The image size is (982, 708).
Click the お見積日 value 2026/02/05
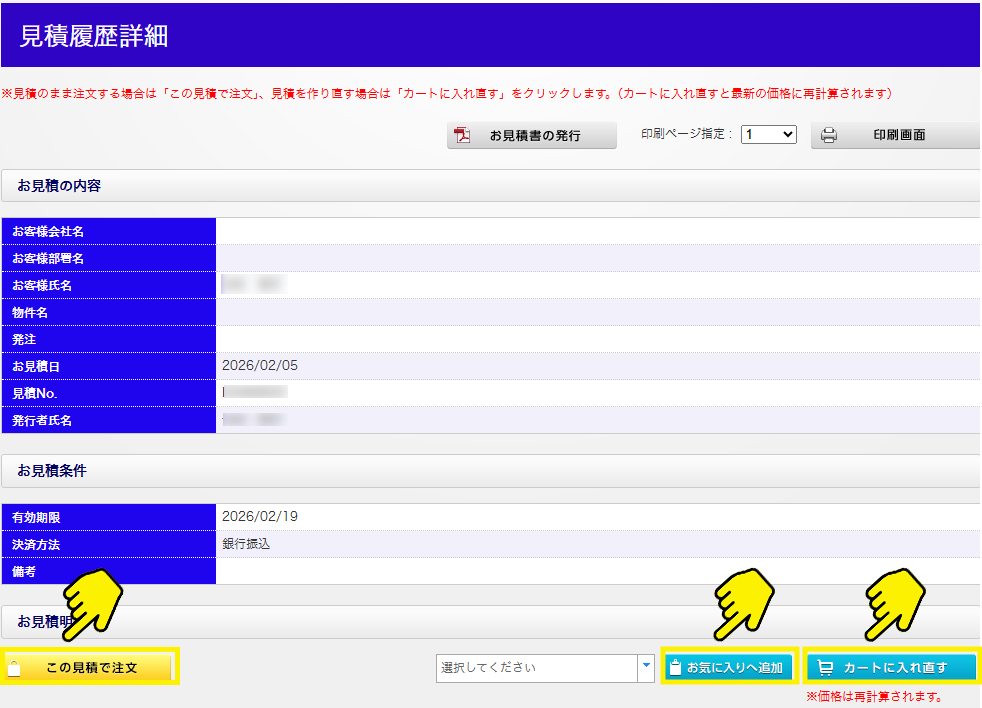tap(260, 366)
